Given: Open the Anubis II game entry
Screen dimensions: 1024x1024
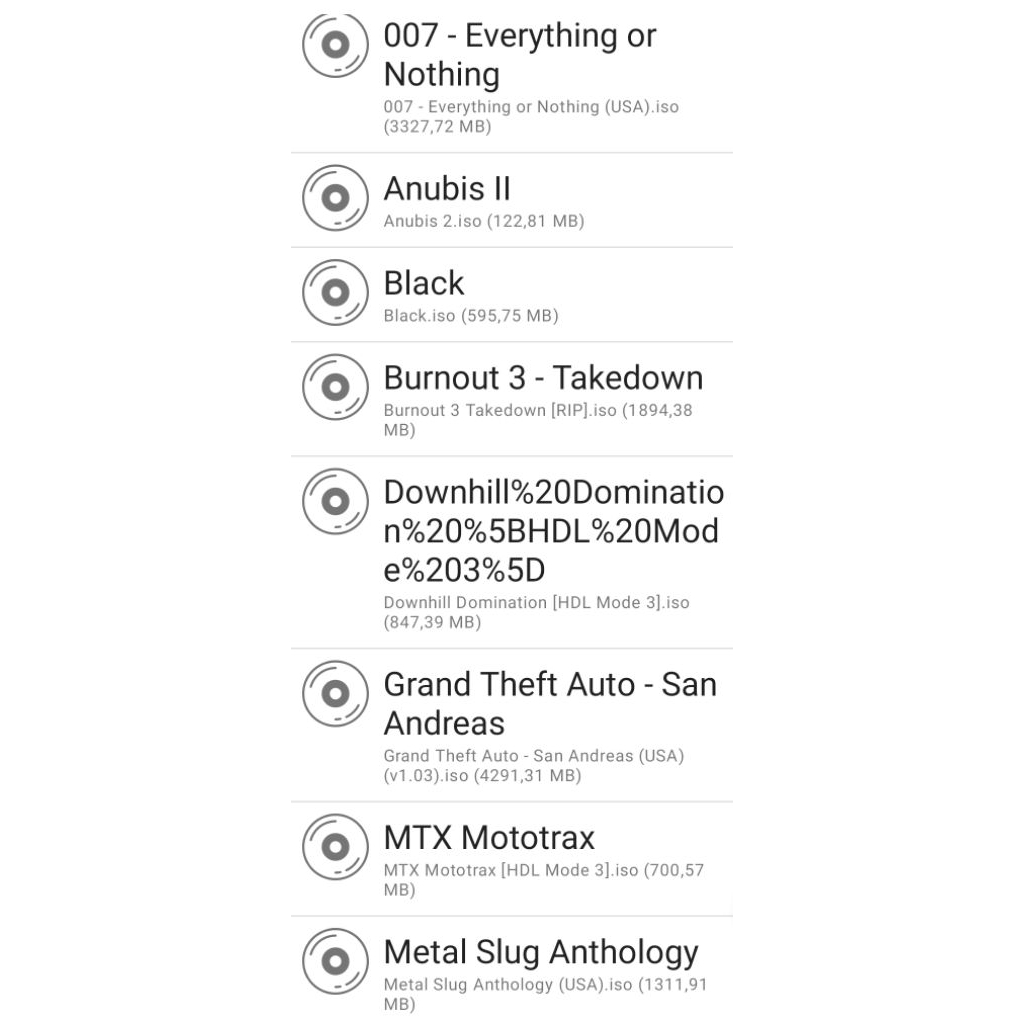Looking at the screenshot, I should [447, 188].
